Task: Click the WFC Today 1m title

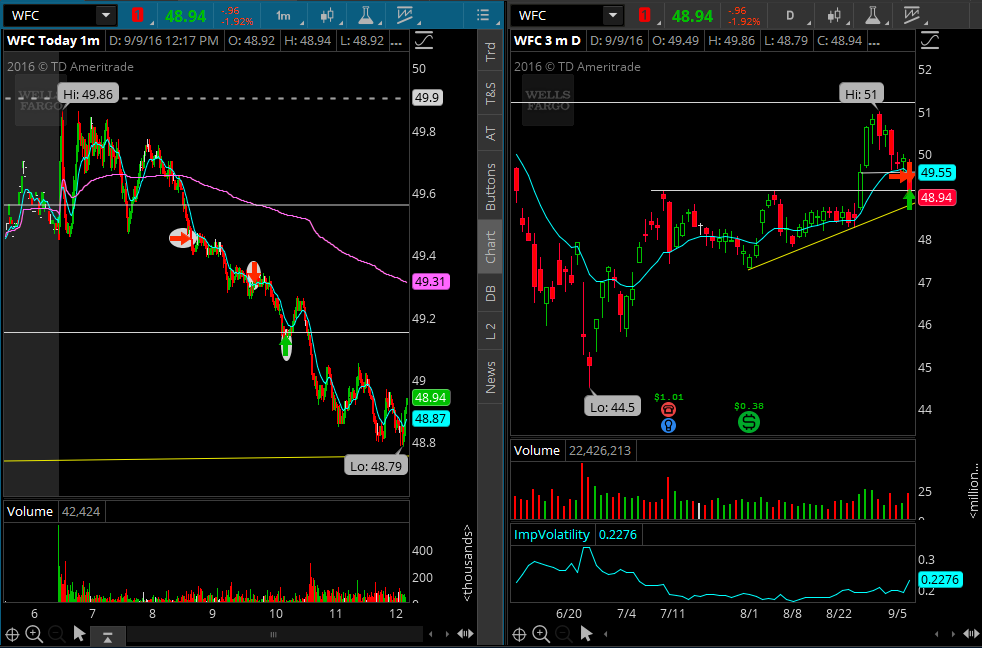Action: (53, 41)
